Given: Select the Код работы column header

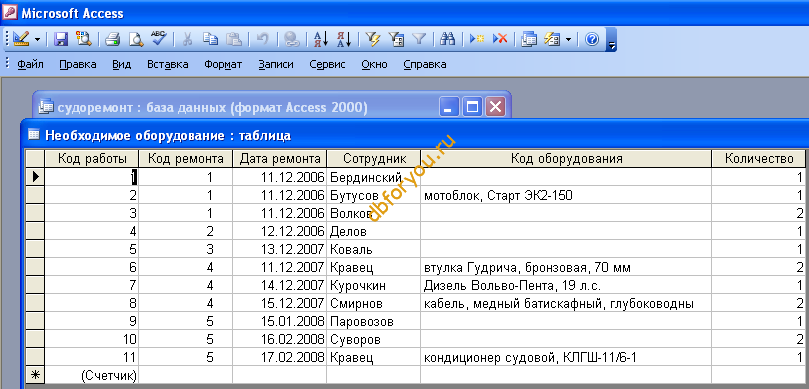Looking at the screenshot, I should pyautogui.click(x=92, y=158).
